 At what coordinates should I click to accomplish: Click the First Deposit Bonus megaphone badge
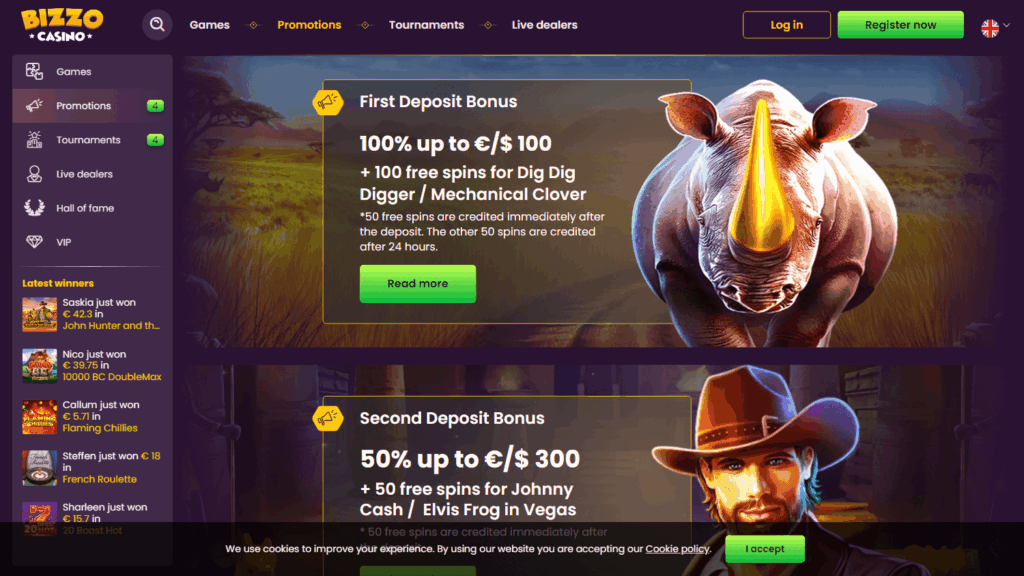tap(328, 102)
